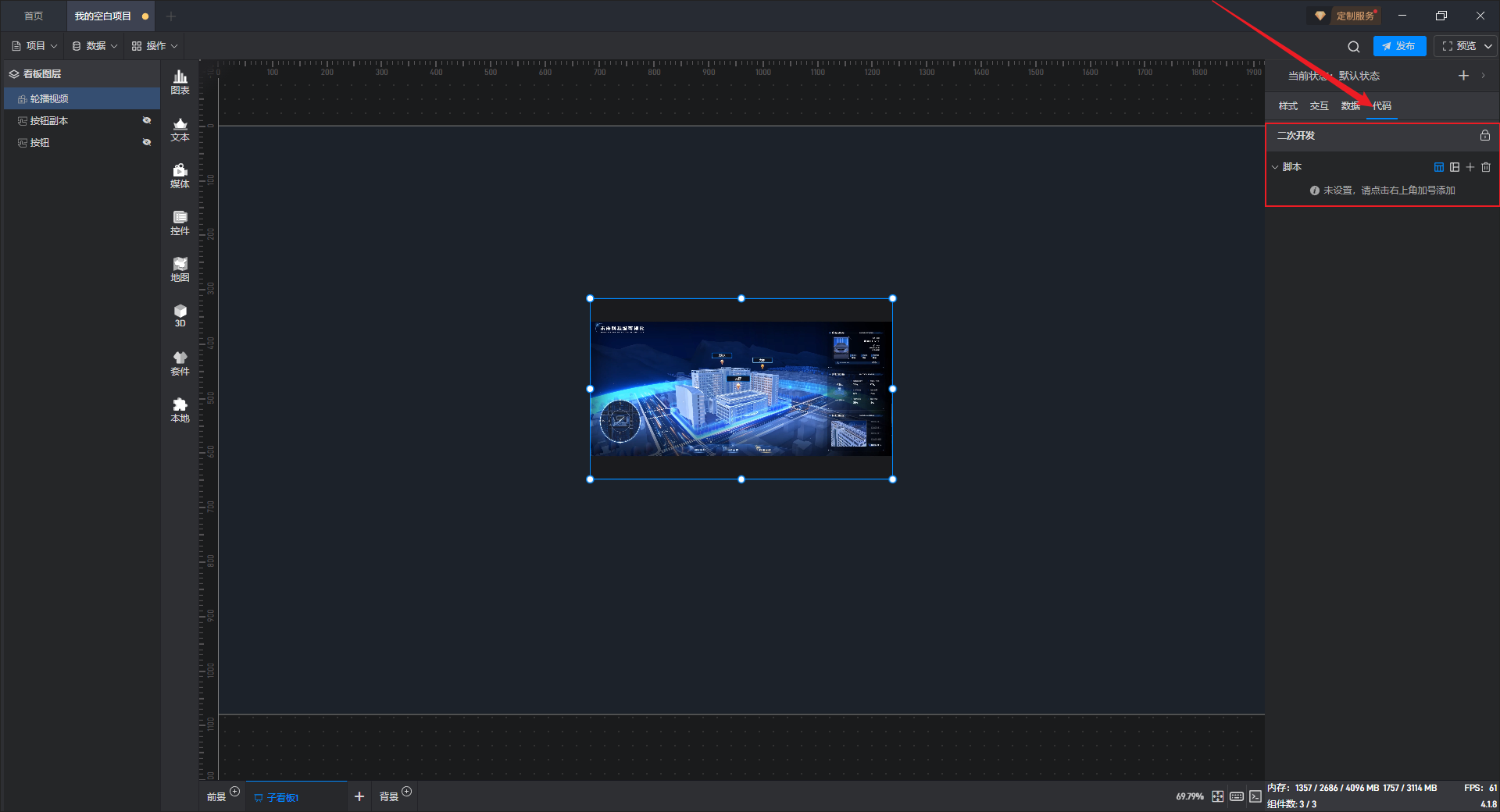Toggle visibility of 按钮副本 layer
Image resolution: width=1500 pixels, height=812 pixels.
point(146,120)
